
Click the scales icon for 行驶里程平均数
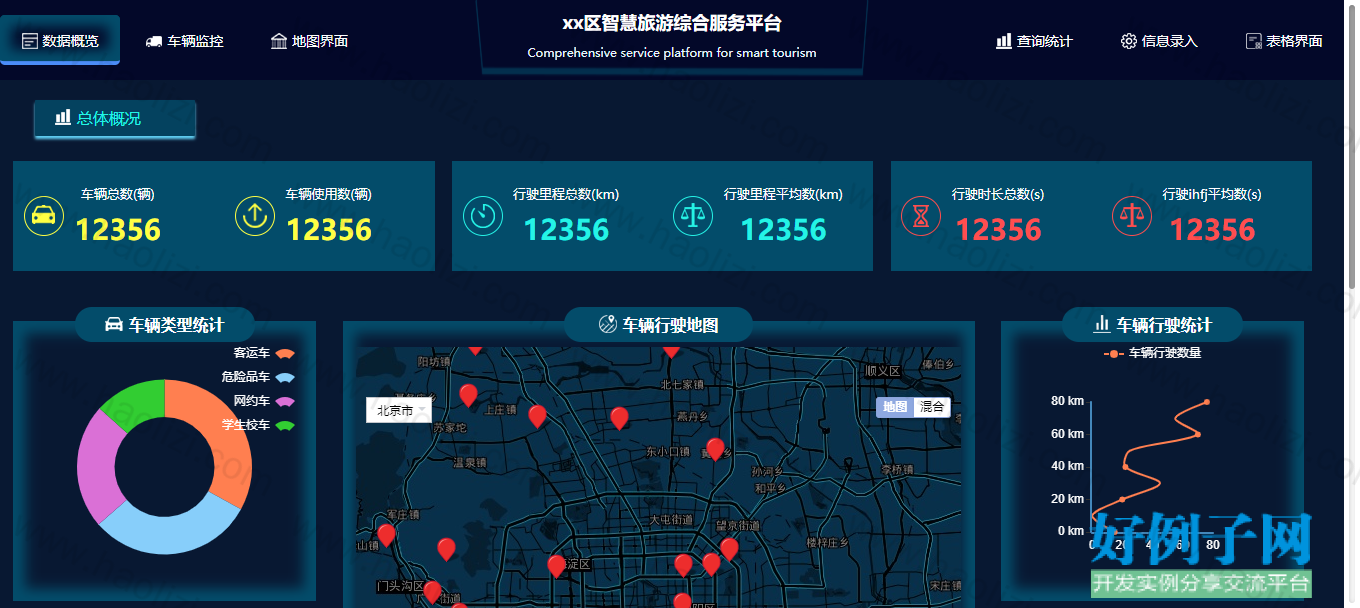tap(693, 215)
